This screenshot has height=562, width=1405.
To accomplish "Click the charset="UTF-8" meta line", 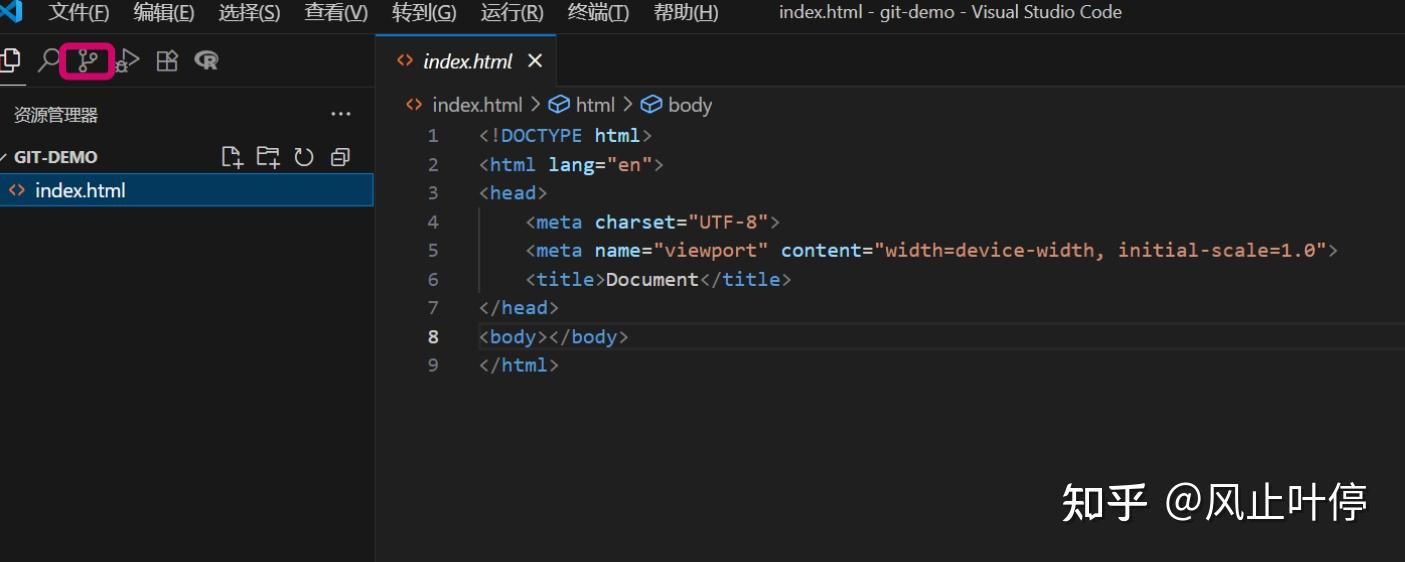I will click(x=652, y=222).
